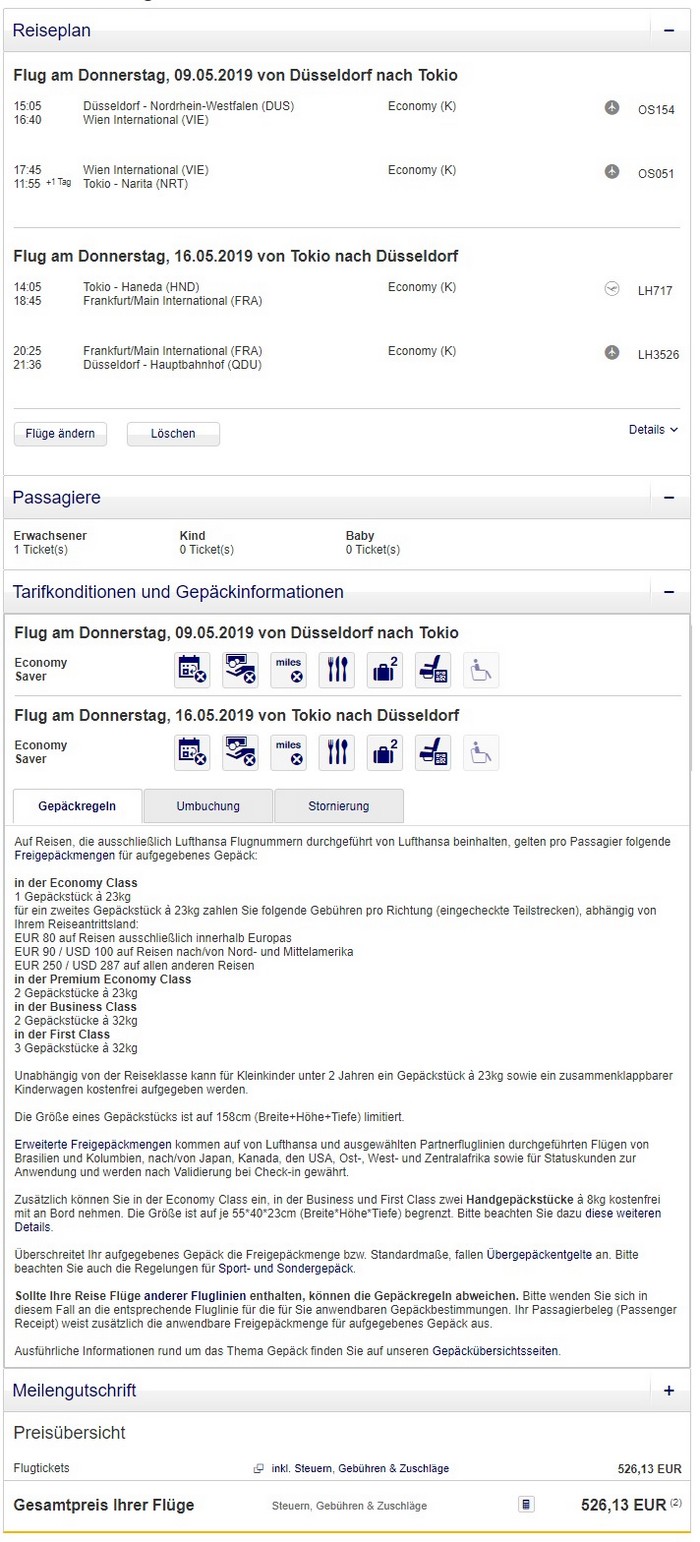The height and width of the screenshot is (1542, 700).
Task: Click the popup window icon before inkl. Steuern
Action: [x=259, y=1469]
